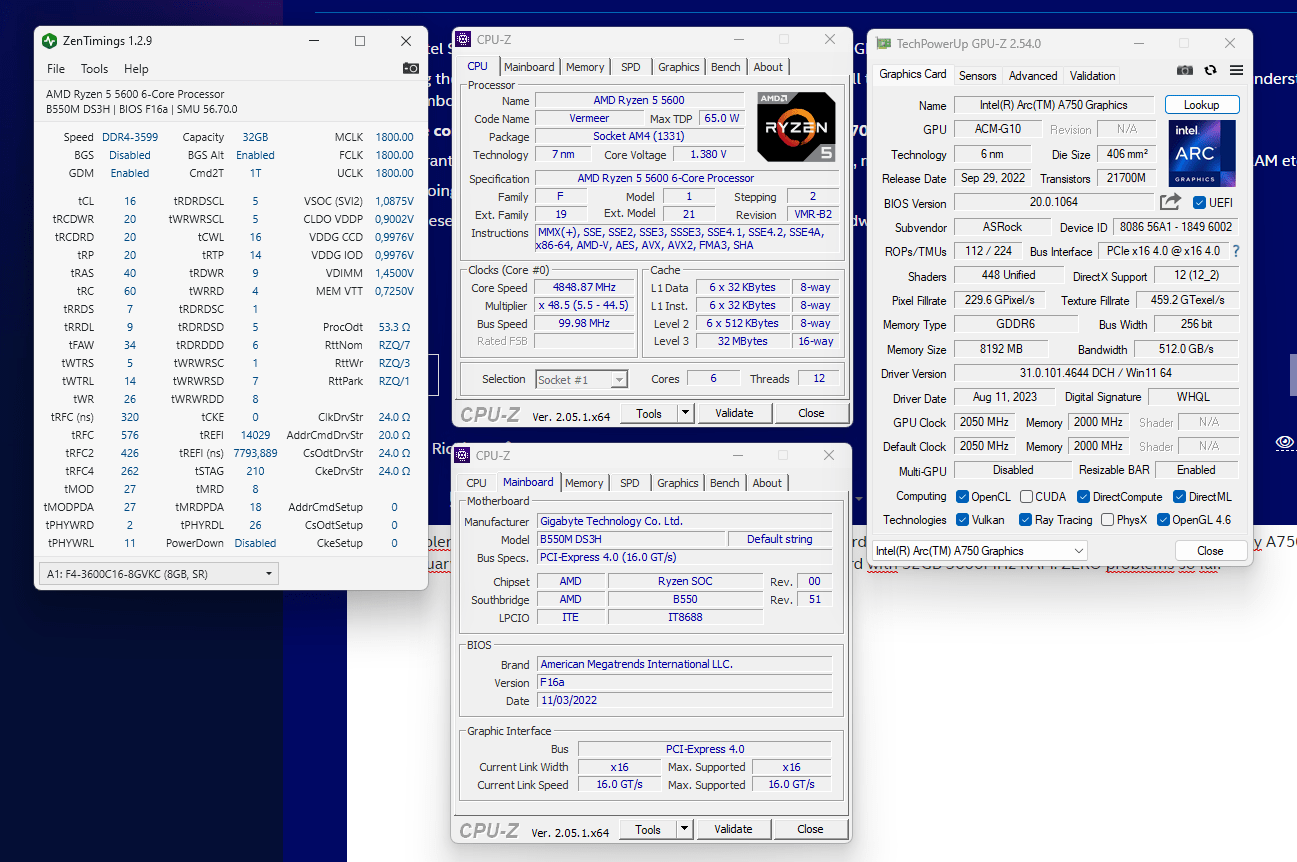Screen dimensions: 1297x862
Task: Click the AMD Ryzen 5 badge in CPU-Z
Action: pos(796,127)
